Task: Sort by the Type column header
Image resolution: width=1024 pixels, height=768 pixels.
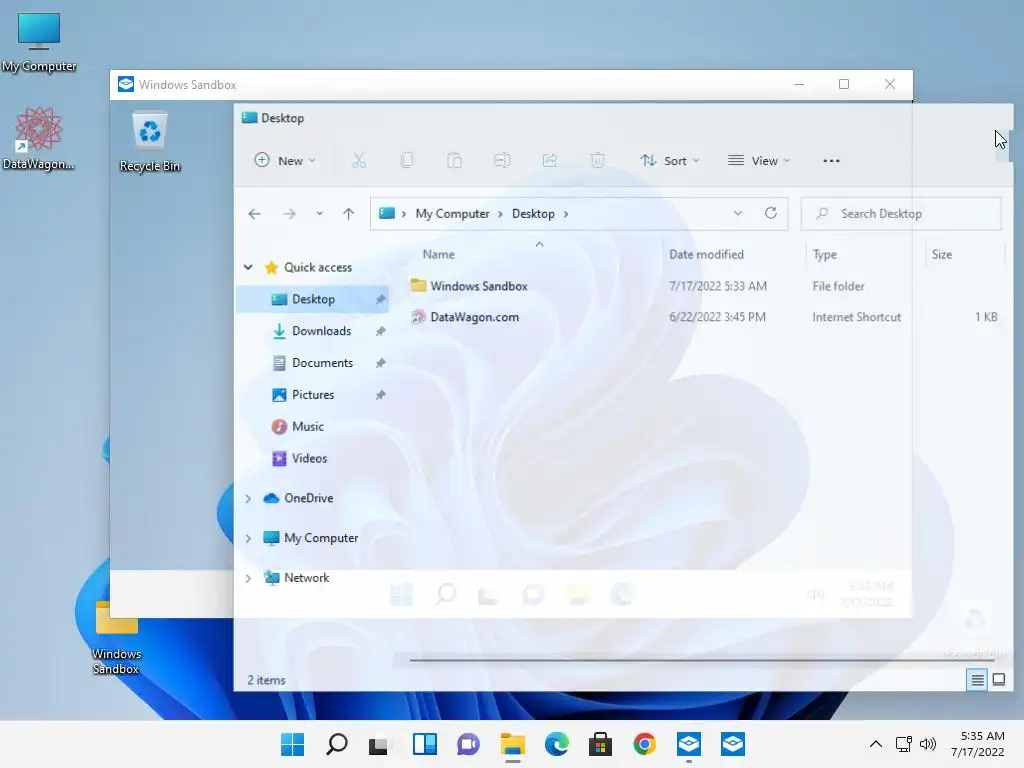Action: tap(825, 255)
